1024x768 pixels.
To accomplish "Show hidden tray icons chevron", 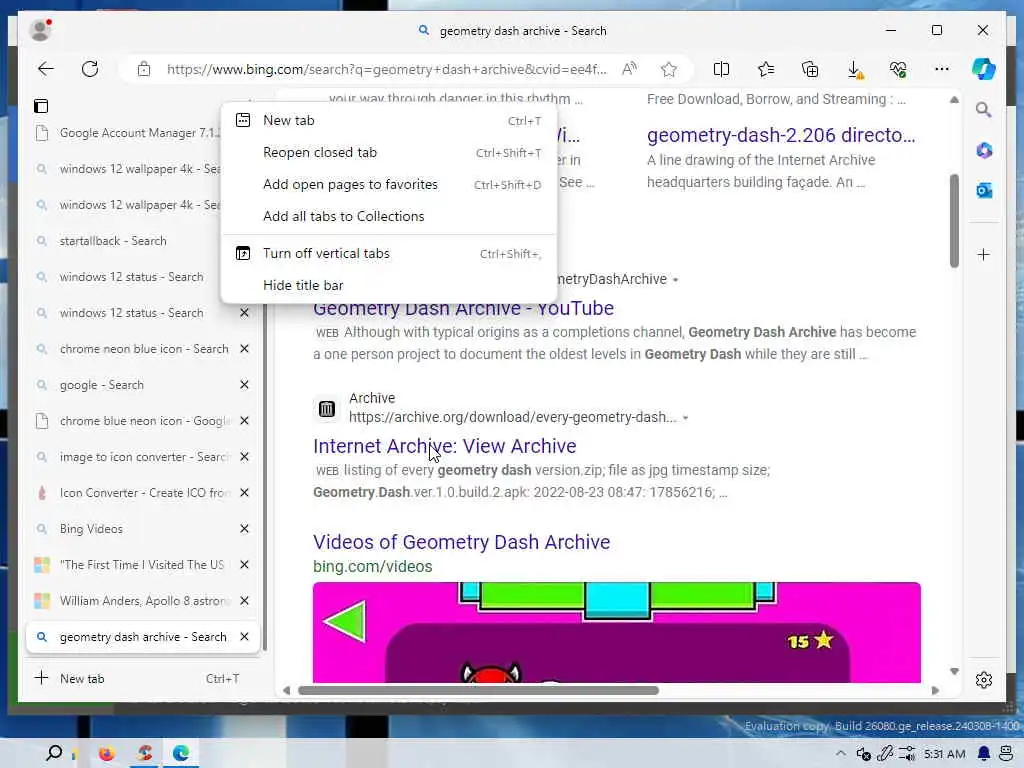I will pos(840,754).
